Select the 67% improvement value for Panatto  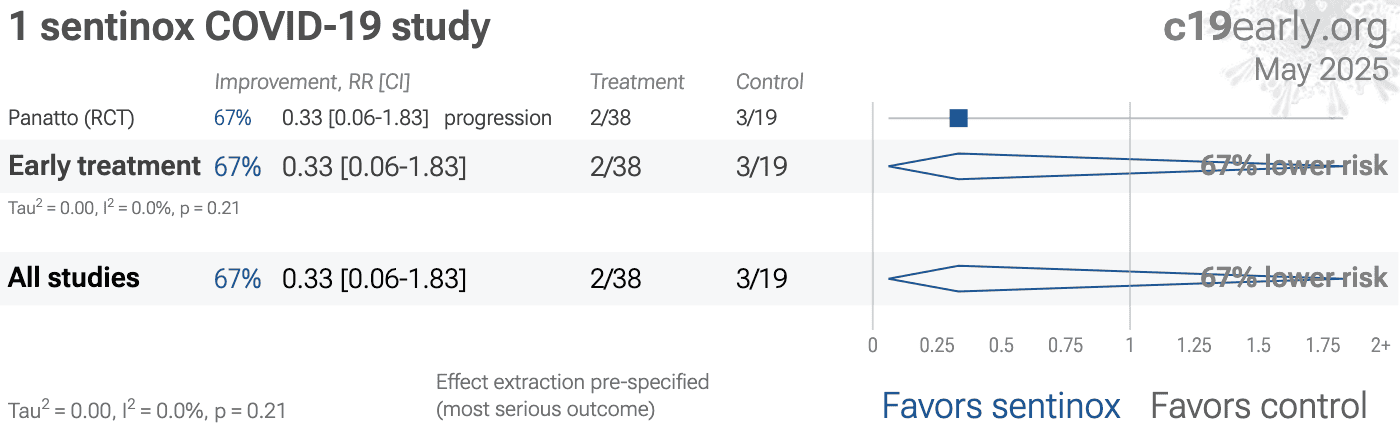(233, 118)
